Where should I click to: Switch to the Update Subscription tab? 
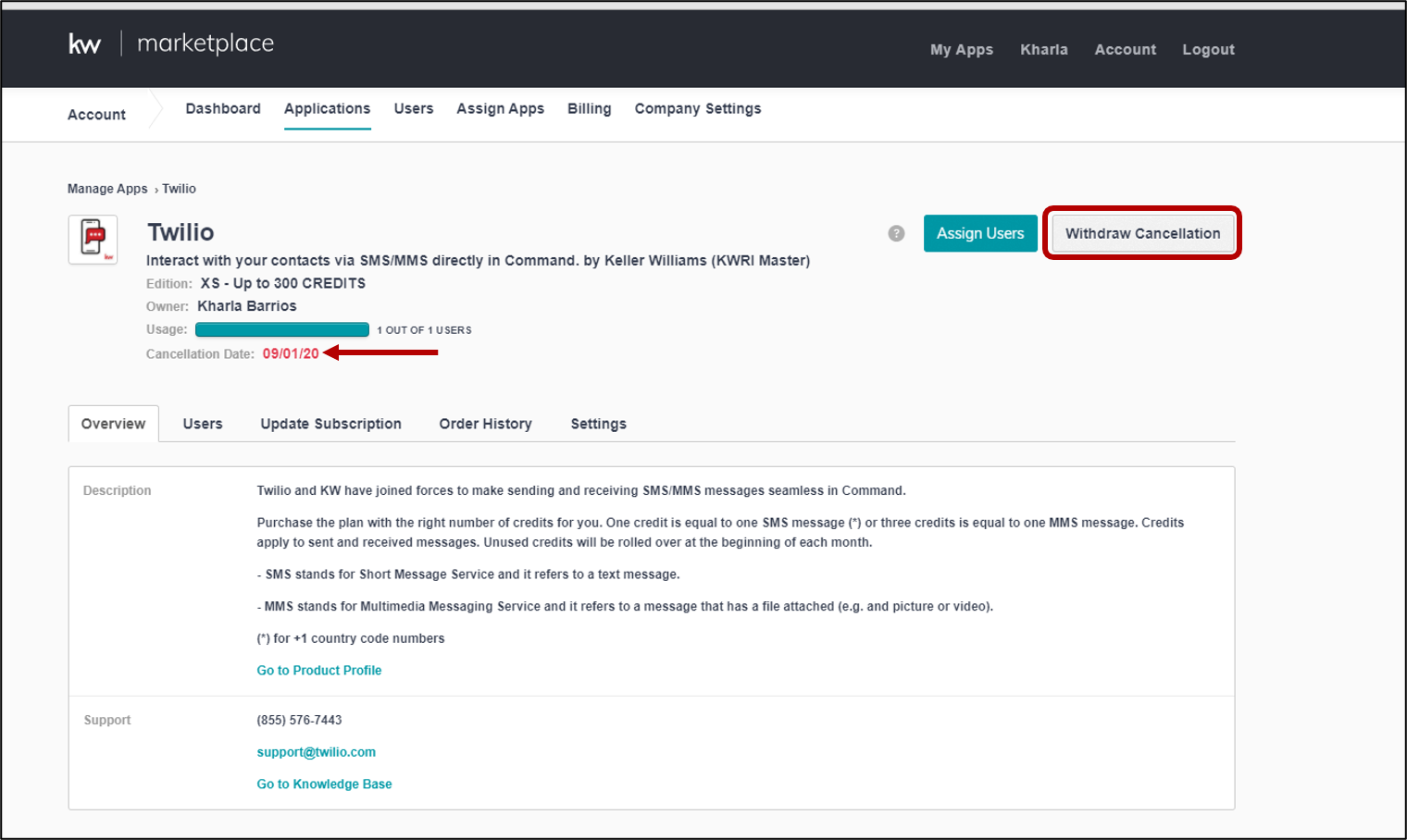click(x=330, y=424)
